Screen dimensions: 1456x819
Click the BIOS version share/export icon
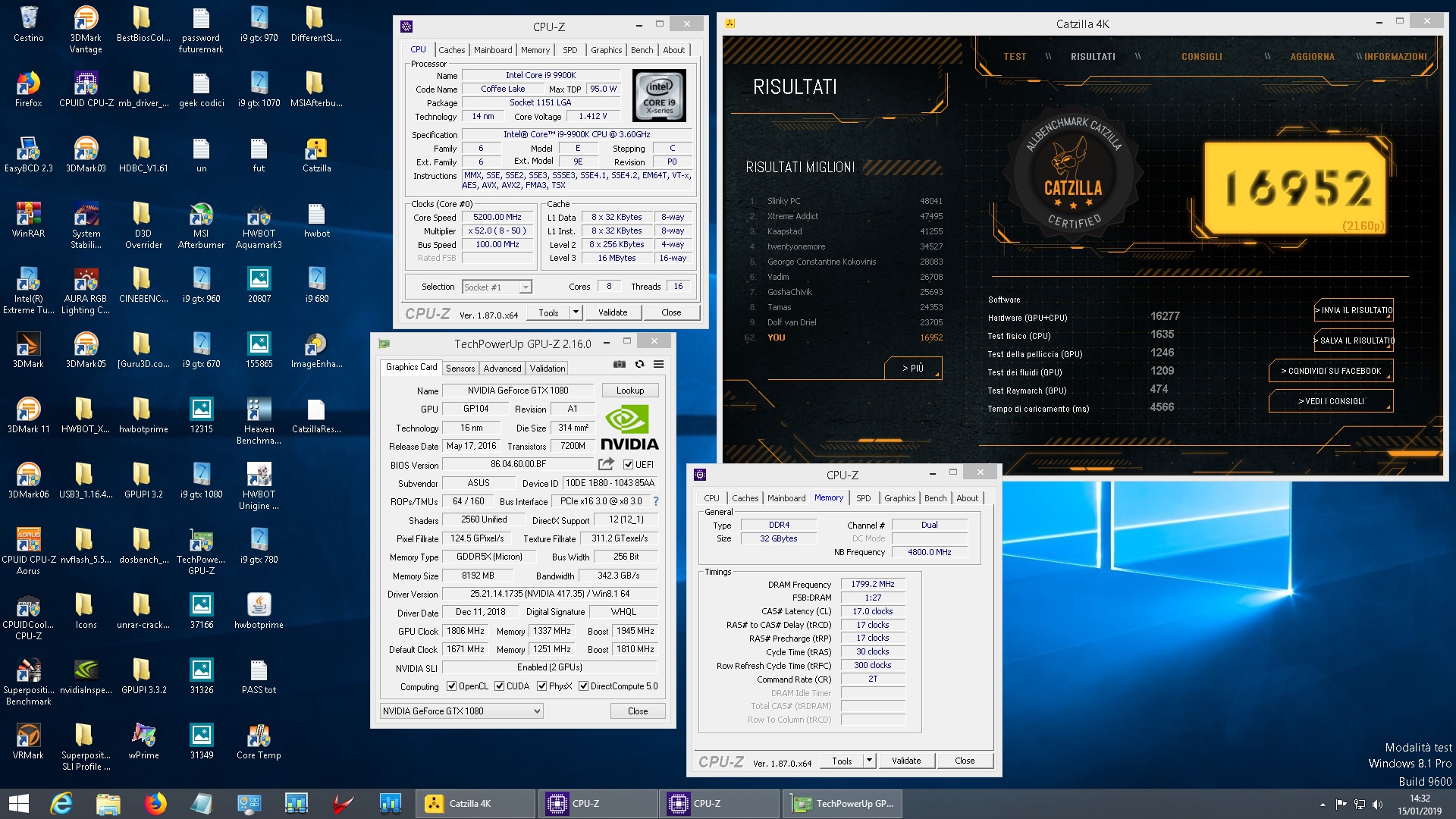[x=606, y=463]
